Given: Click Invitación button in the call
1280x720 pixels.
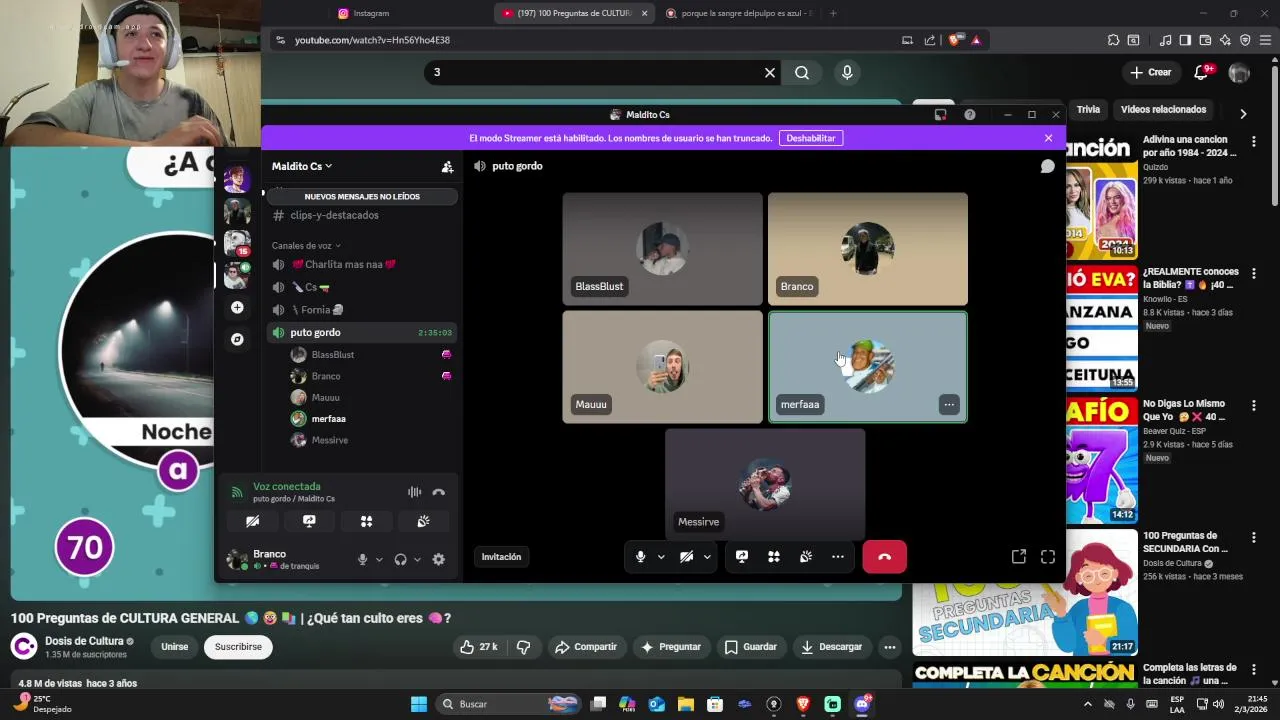Looking at the screenshot, I should [x=501, y=557].
